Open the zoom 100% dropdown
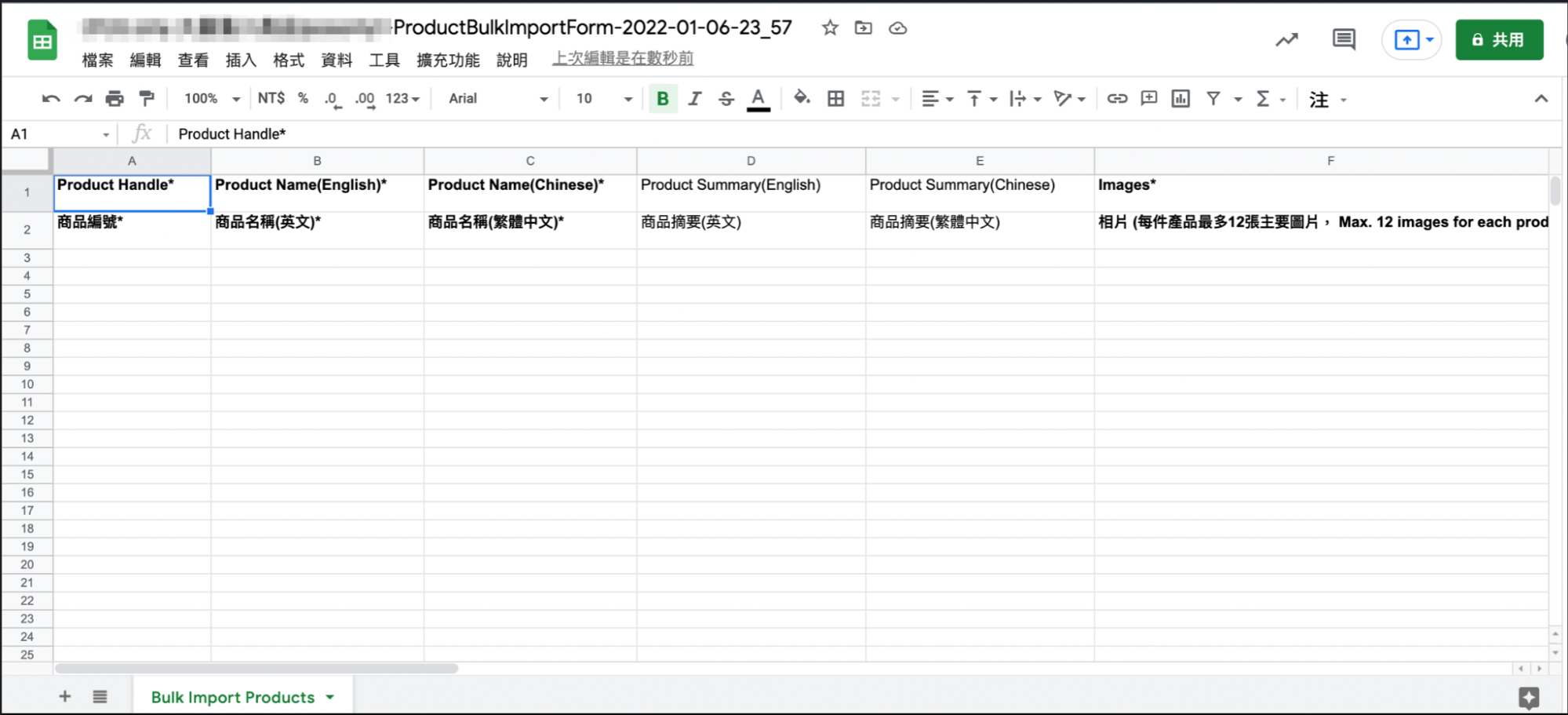1568x715 pixels. 212,99
